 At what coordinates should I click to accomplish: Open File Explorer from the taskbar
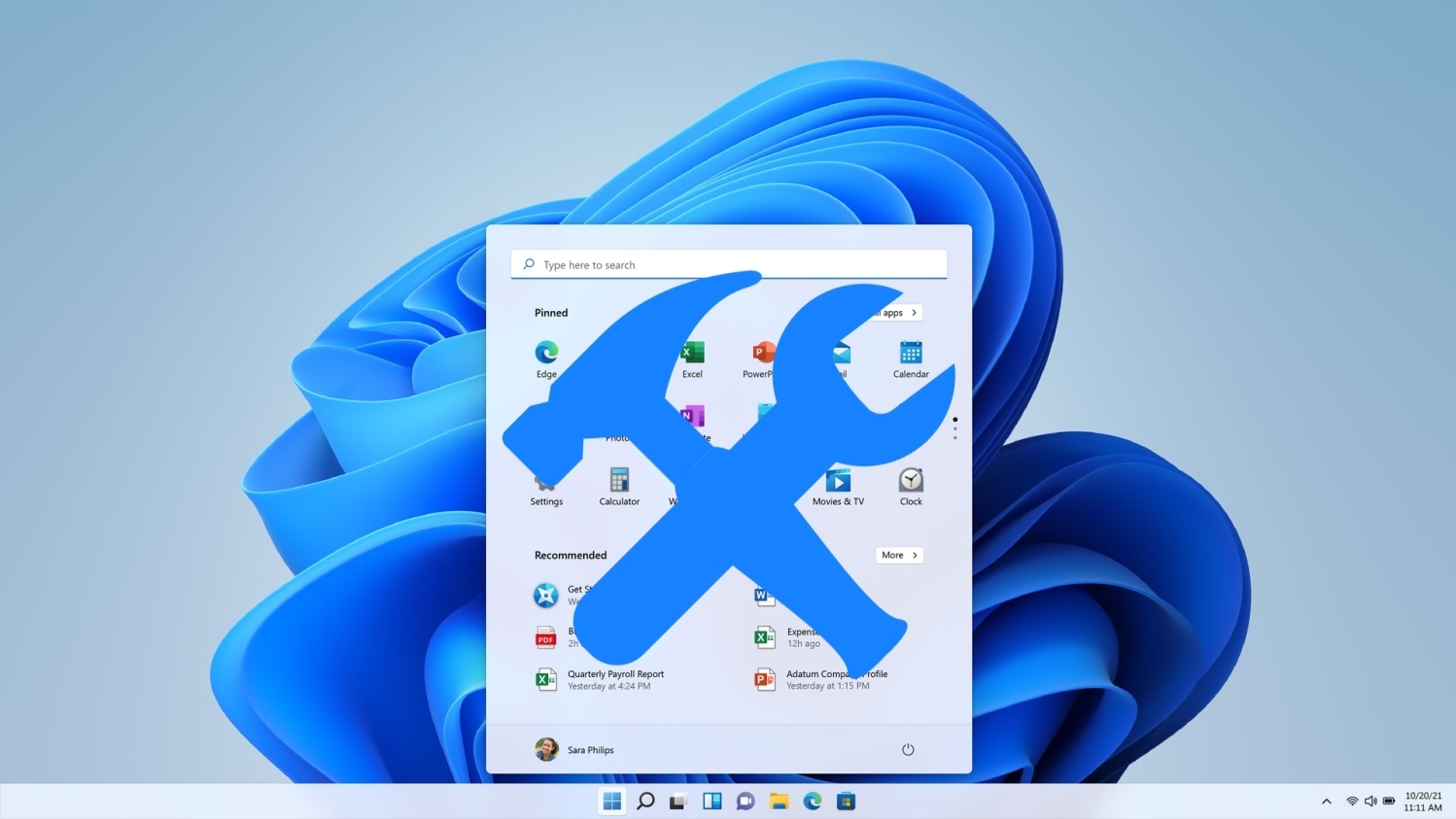[779, 802]
